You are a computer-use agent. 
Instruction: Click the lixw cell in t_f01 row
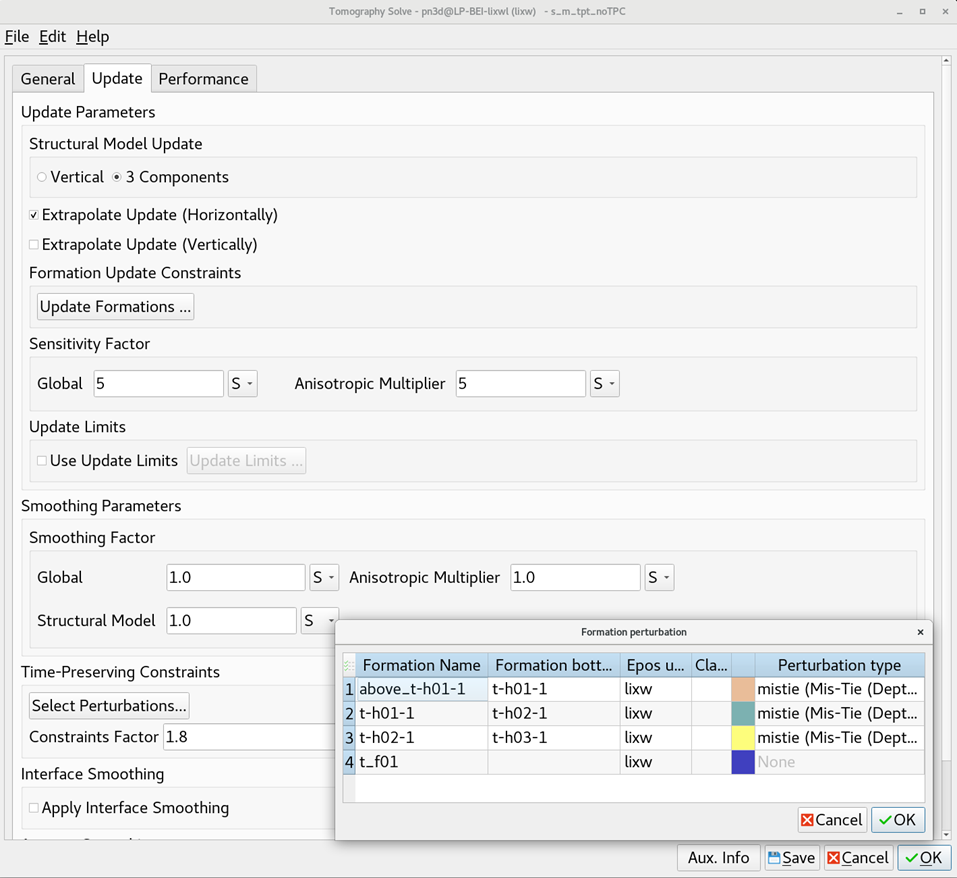[x=655, y=762]
